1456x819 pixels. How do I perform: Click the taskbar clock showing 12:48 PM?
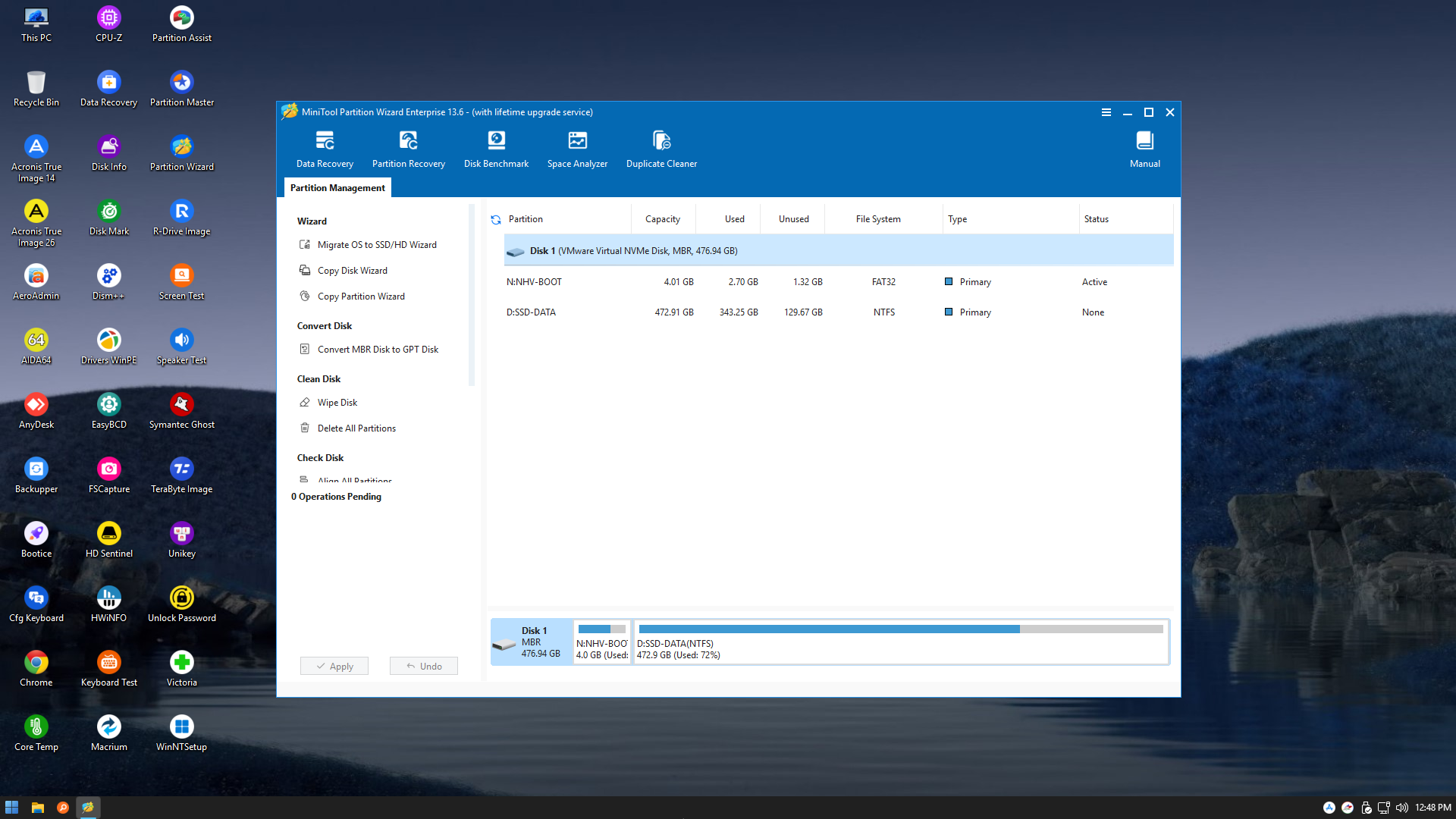tap(1432, 808)
